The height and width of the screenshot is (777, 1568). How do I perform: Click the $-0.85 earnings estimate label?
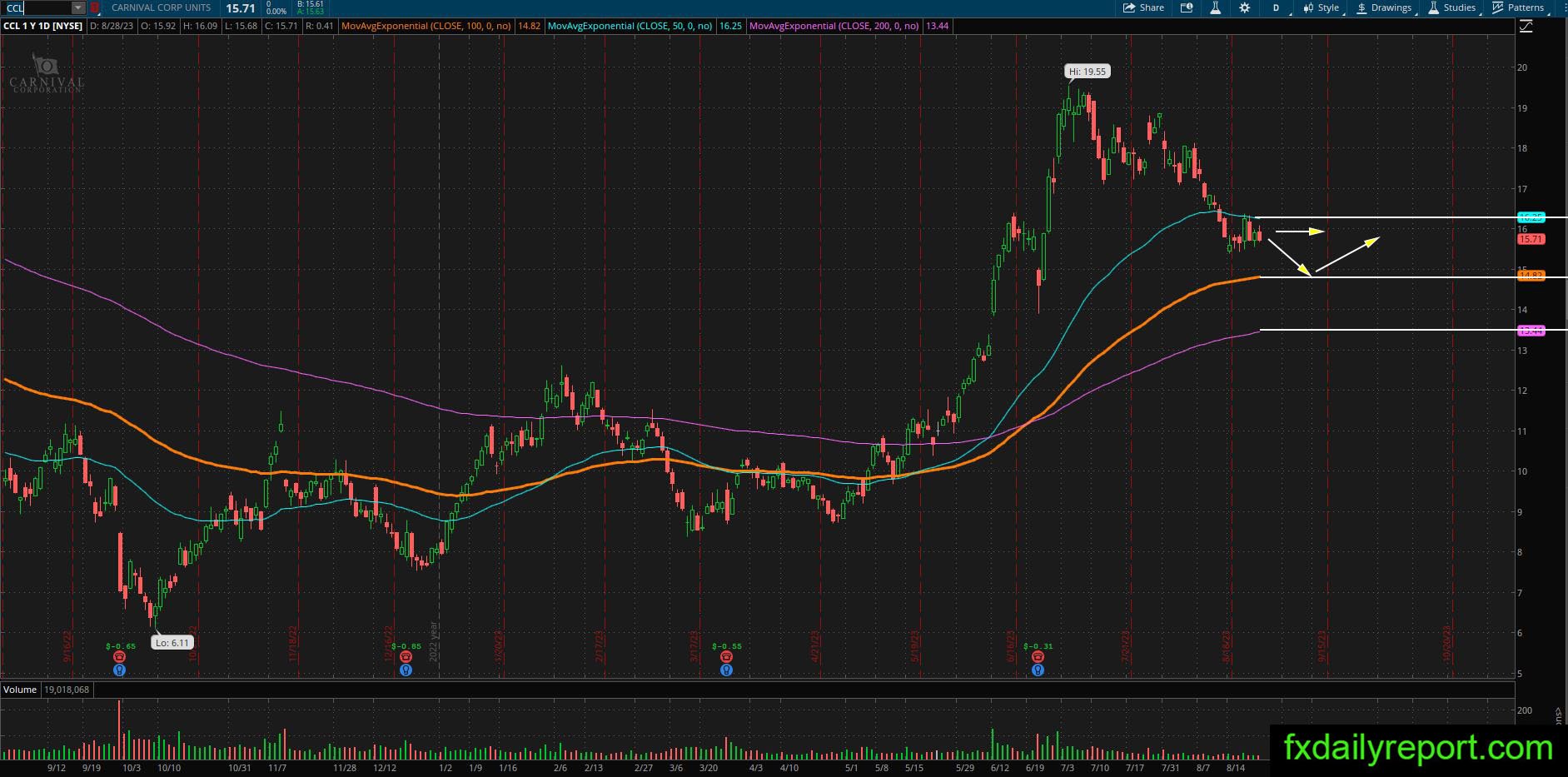click(x=406, y=646)
